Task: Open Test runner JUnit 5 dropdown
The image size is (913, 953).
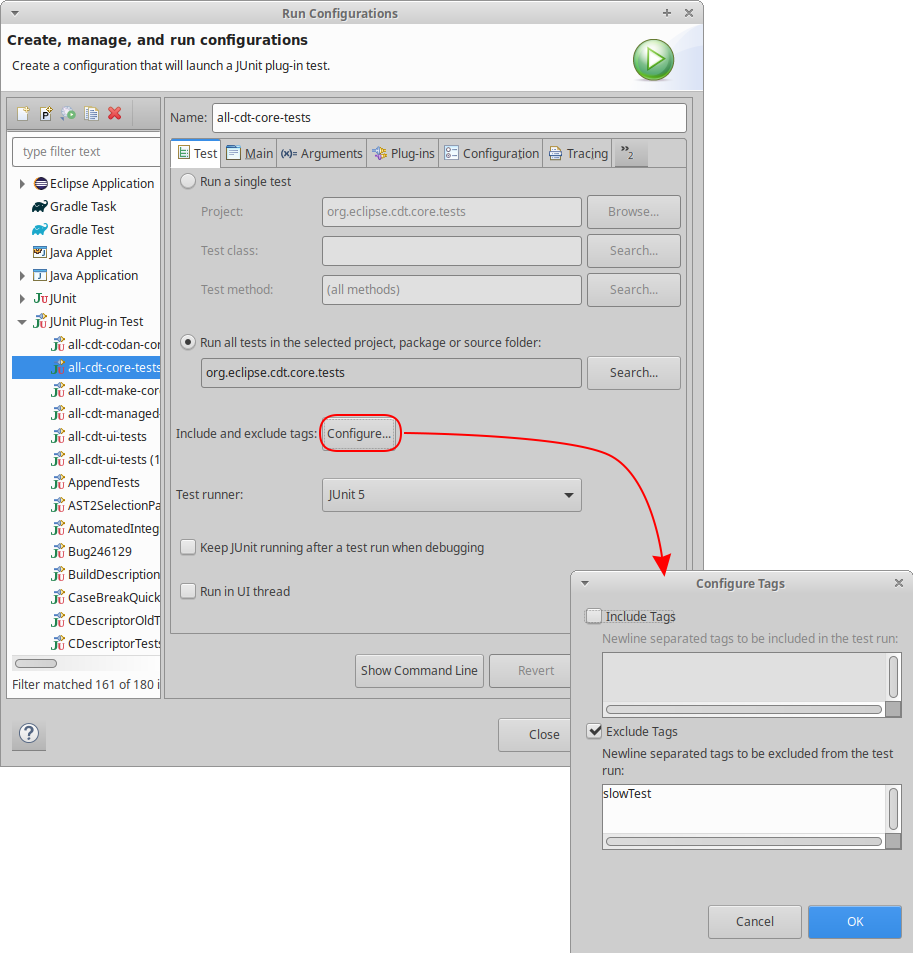Action: tap(452, 495)
